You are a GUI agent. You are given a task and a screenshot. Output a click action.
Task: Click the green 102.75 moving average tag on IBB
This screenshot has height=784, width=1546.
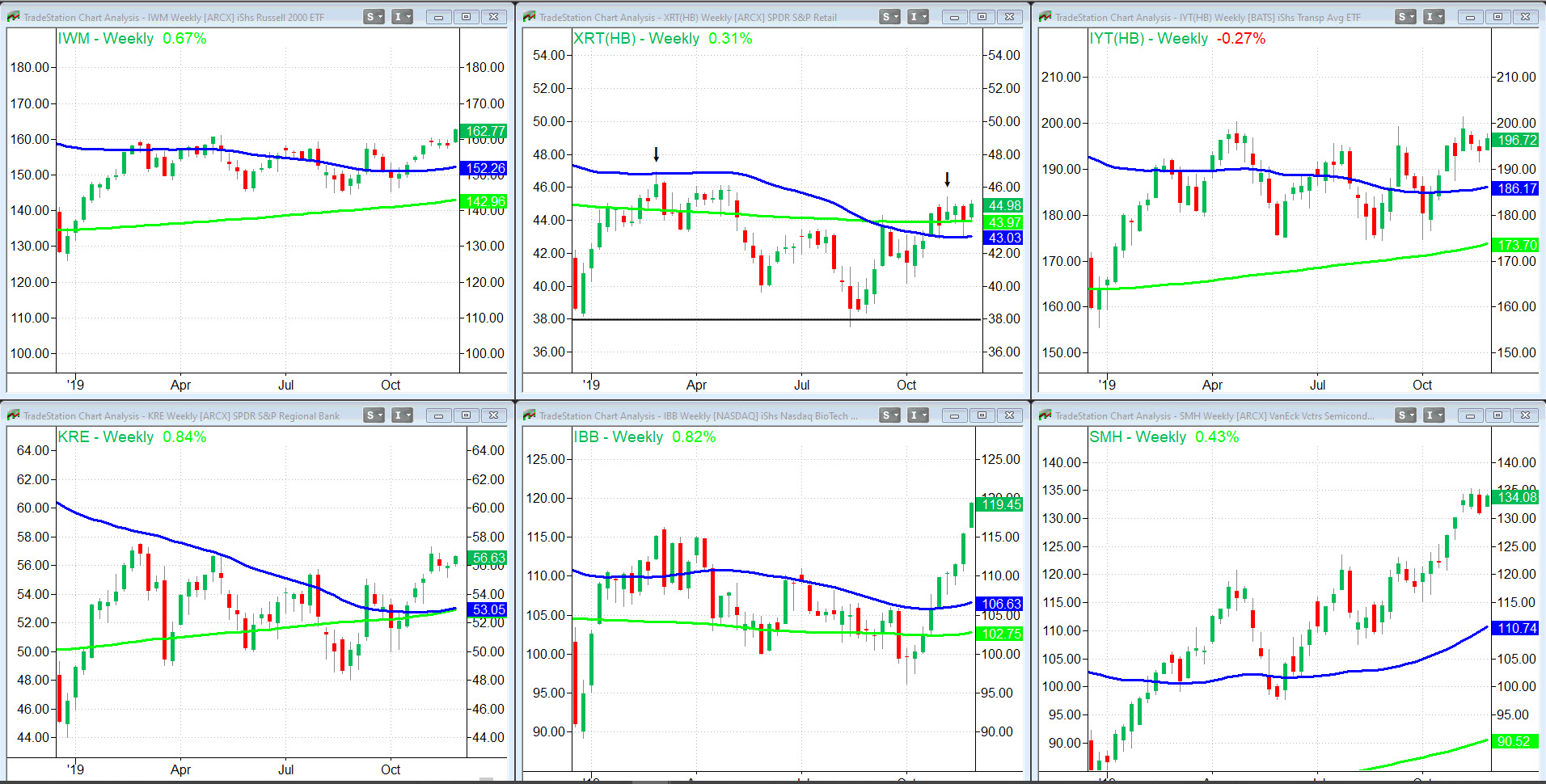[x=1001, y=634]
